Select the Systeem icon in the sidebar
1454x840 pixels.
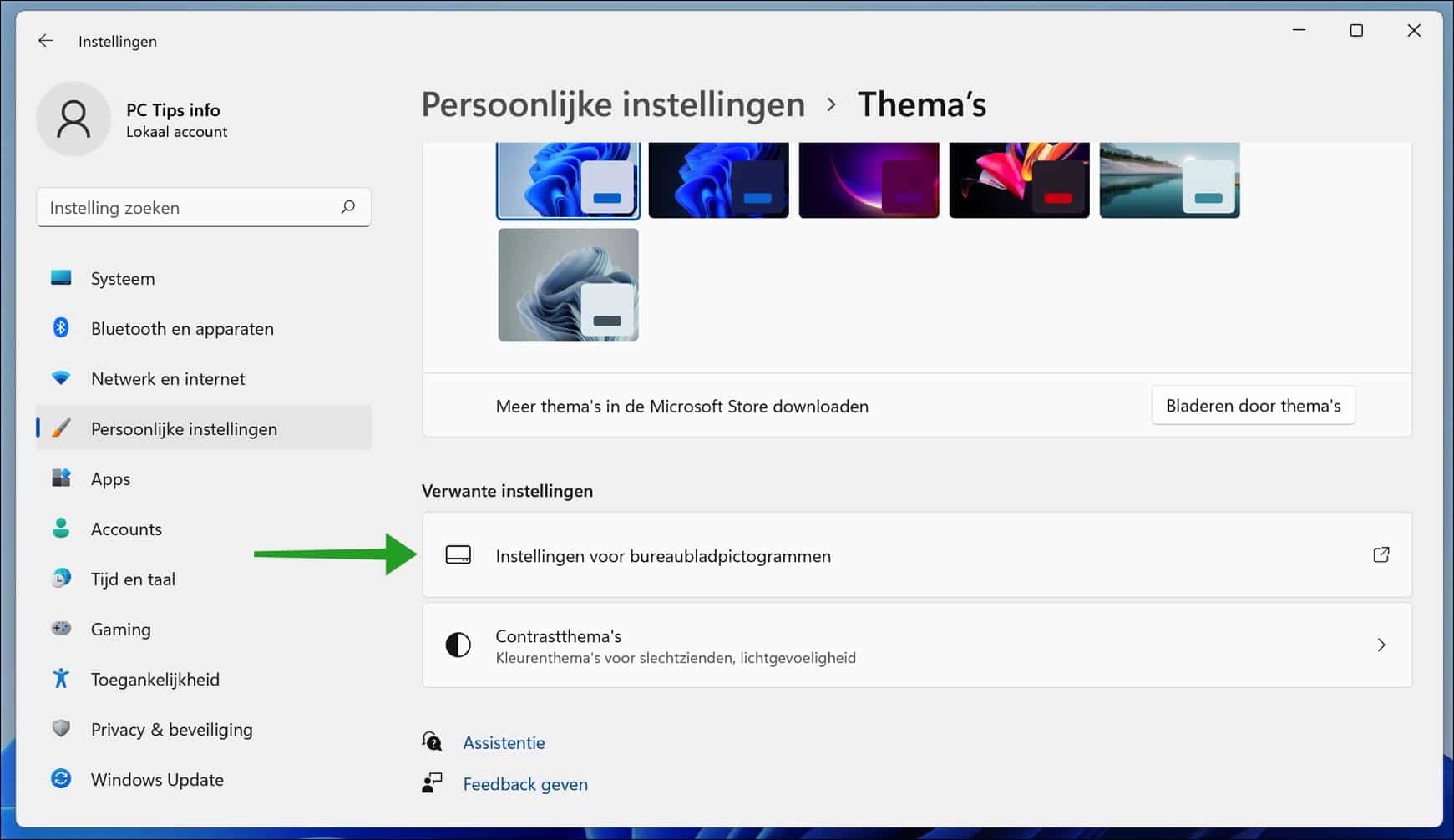(x=61, y=278)
